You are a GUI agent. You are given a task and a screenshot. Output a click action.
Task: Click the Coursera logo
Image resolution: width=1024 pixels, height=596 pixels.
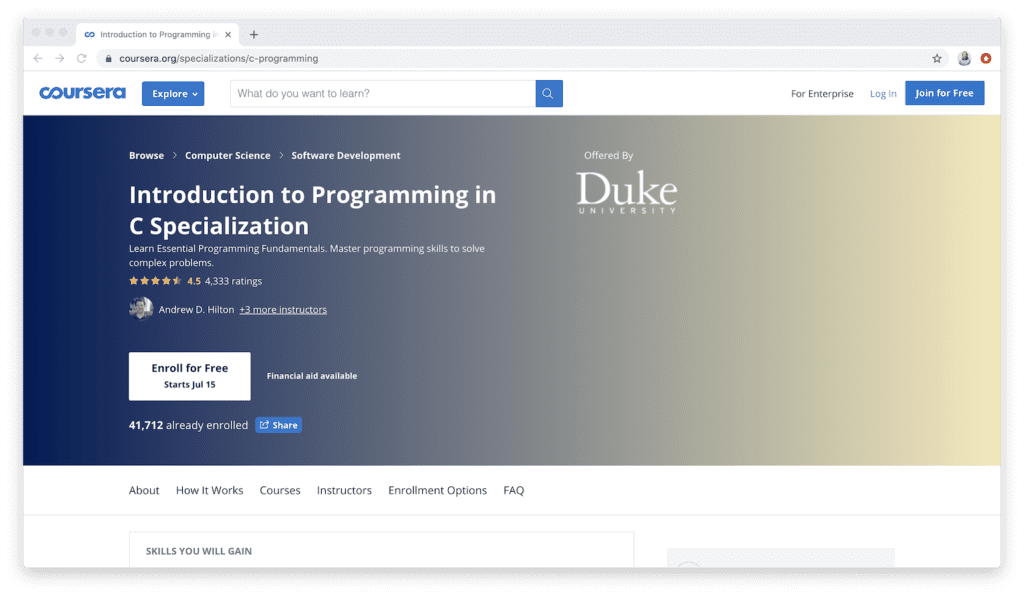click(82, 93)
